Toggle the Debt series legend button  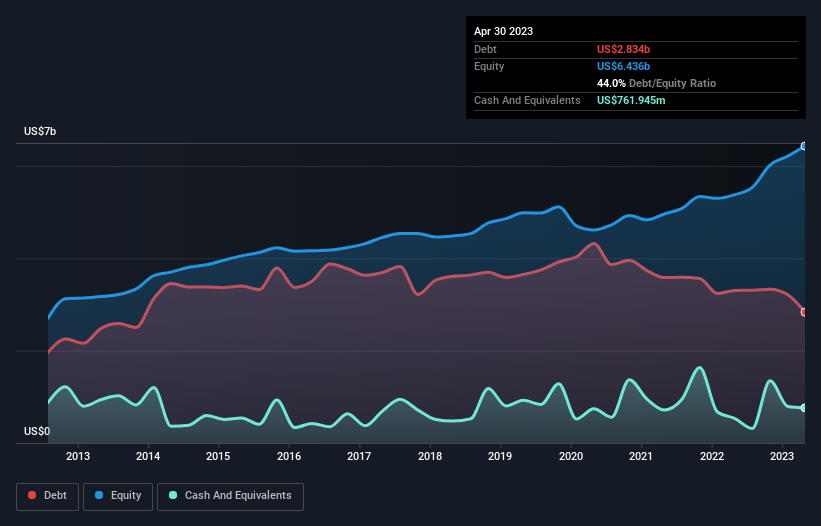point(48,496)
